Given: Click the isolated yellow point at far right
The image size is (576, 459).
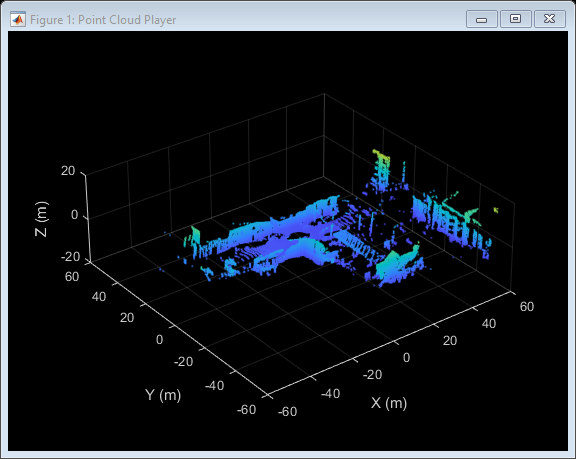Looking at the screenshot, I should [x=496, y=210].
